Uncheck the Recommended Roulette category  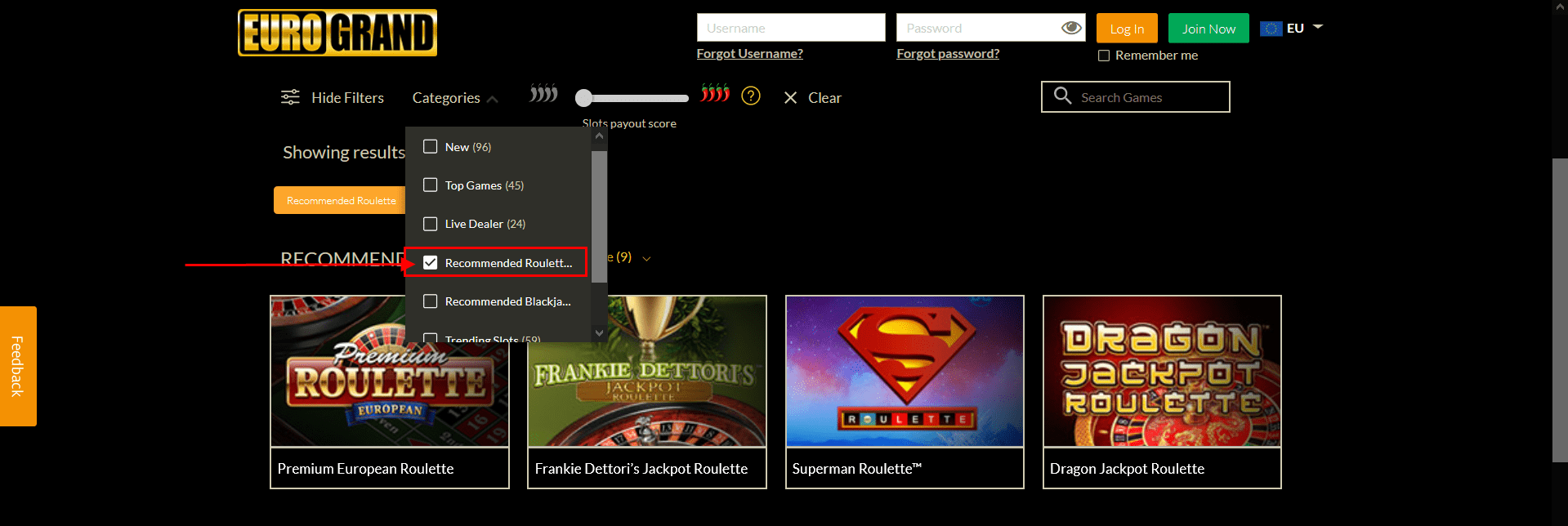[431, 262]
